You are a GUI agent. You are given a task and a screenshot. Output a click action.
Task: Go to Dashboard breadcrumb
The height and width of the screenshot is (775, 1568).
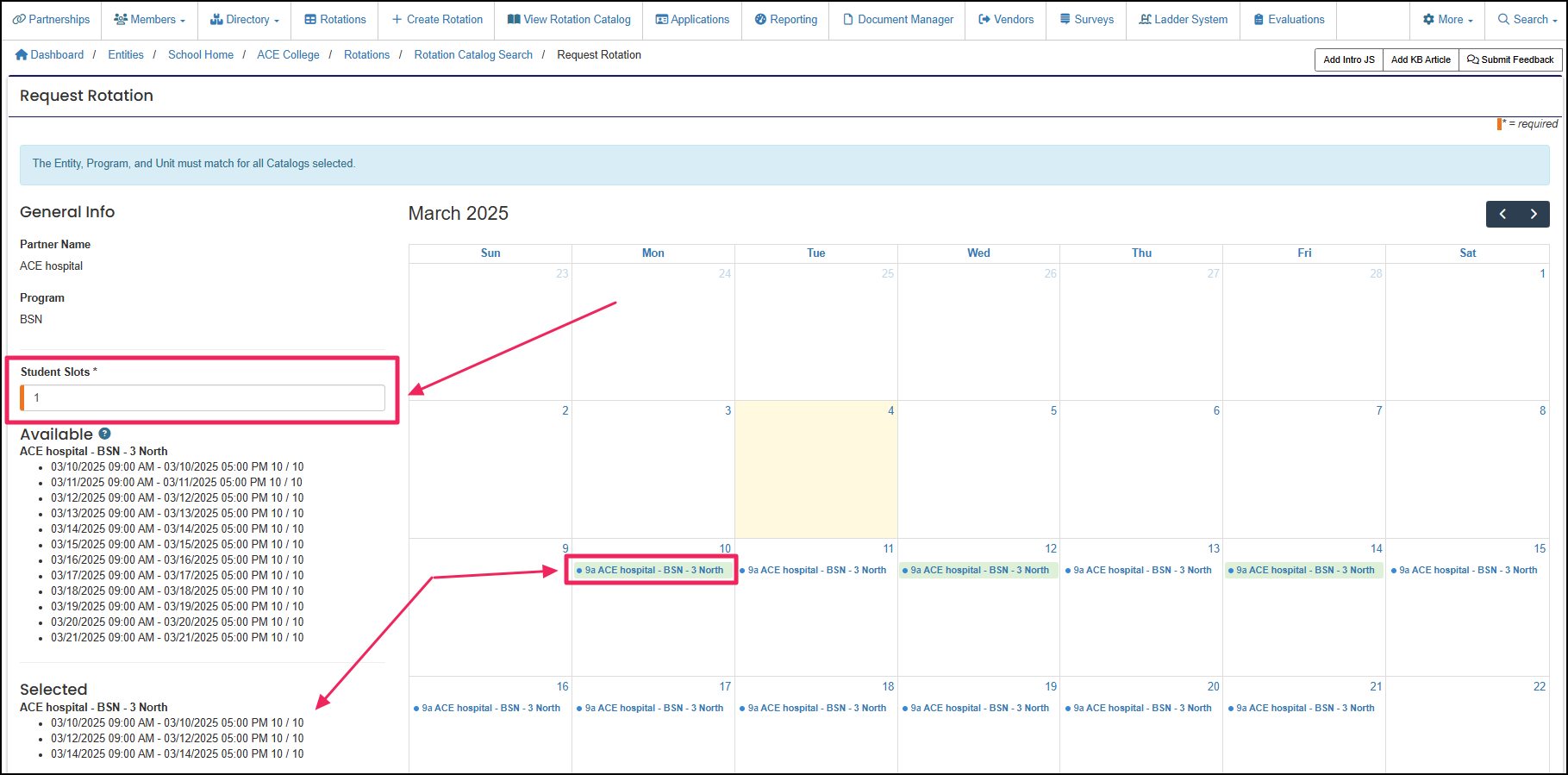click(x=50, y=55)
